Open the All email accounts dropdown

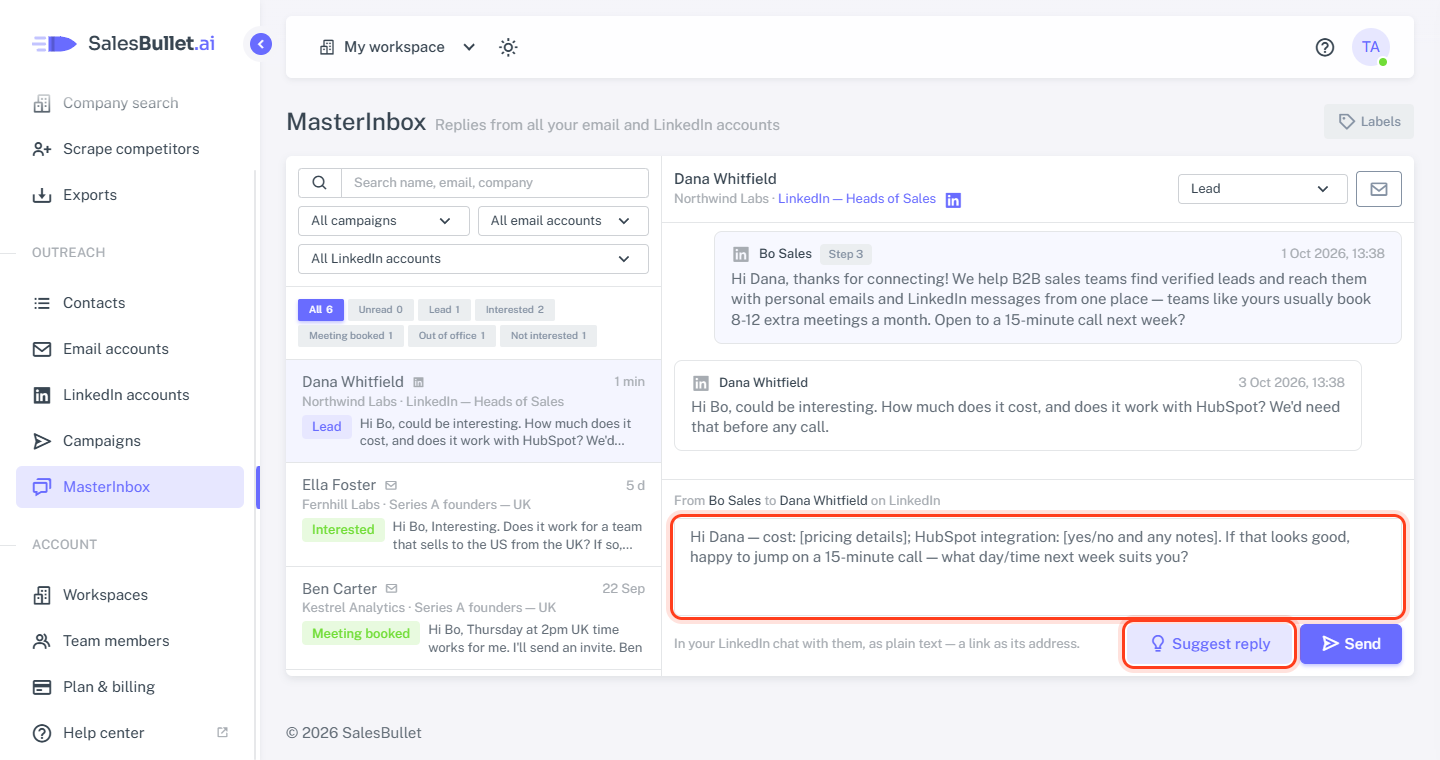pos(563,221)
